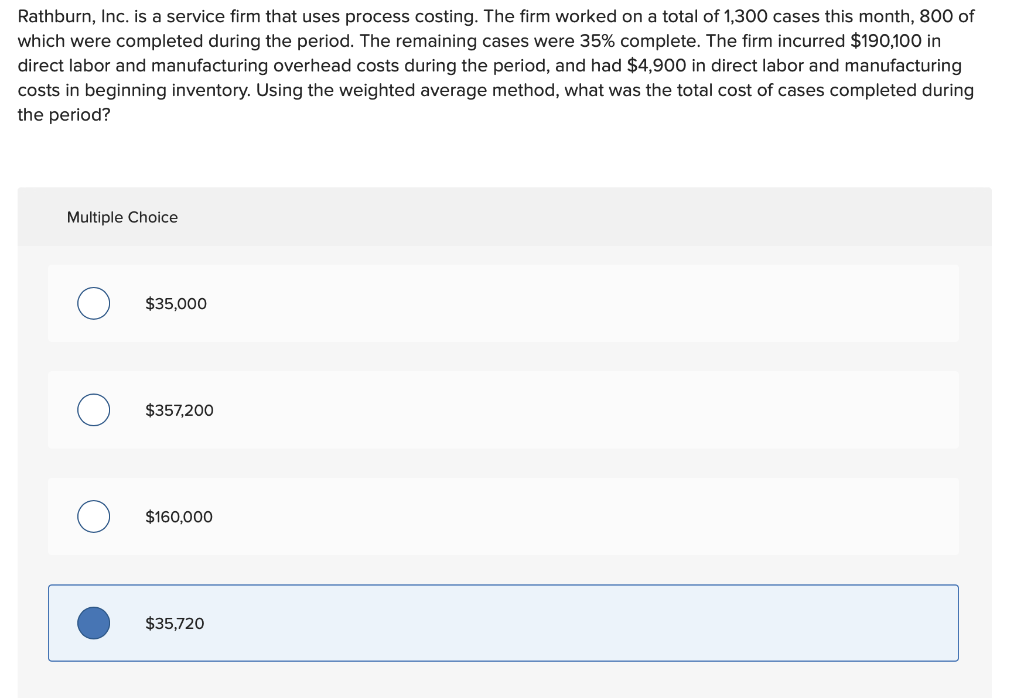
Task: Click the $35,720 answer text label
Action: click(x=174, y=623)
